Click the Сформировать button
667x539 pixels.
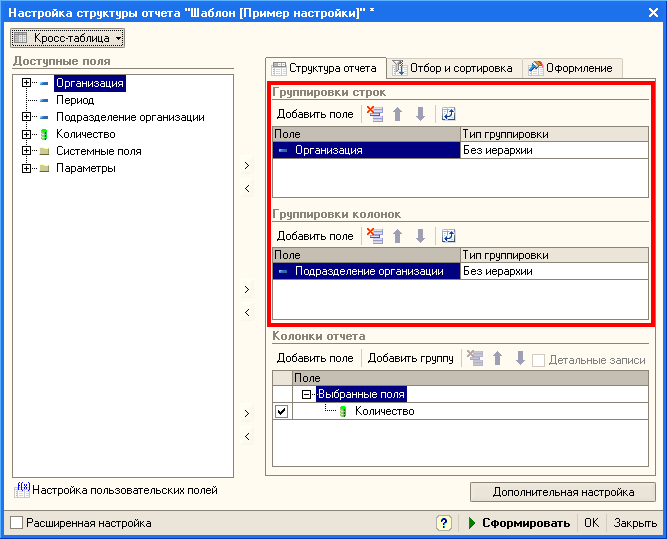click(x=518, y=523)
